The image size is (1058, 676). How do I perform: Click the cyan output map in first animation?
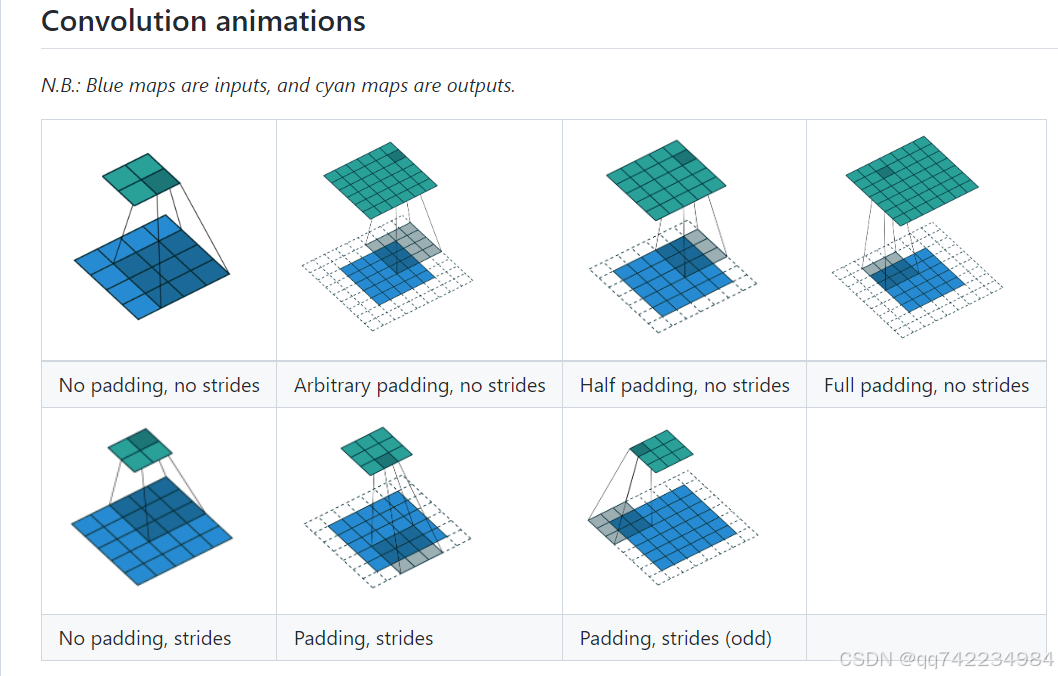tap(141, 178)
